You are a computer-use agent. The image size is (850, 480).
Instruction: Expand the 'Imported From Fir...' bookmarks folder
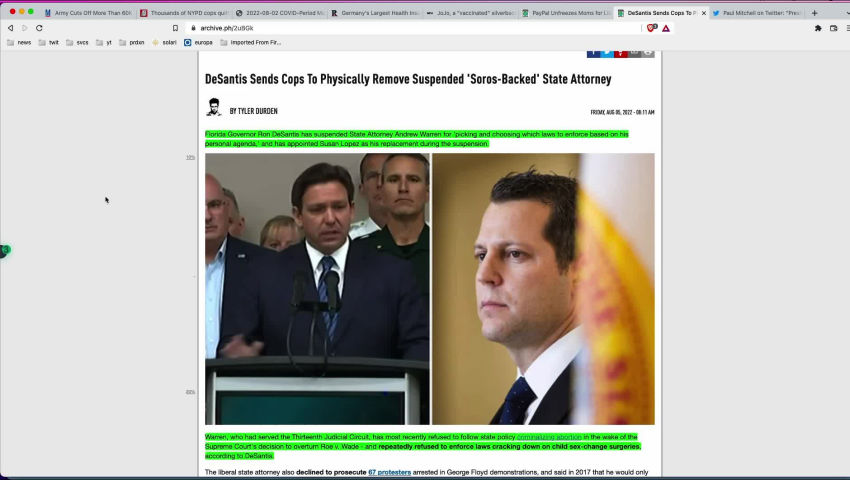pos(250,43)
